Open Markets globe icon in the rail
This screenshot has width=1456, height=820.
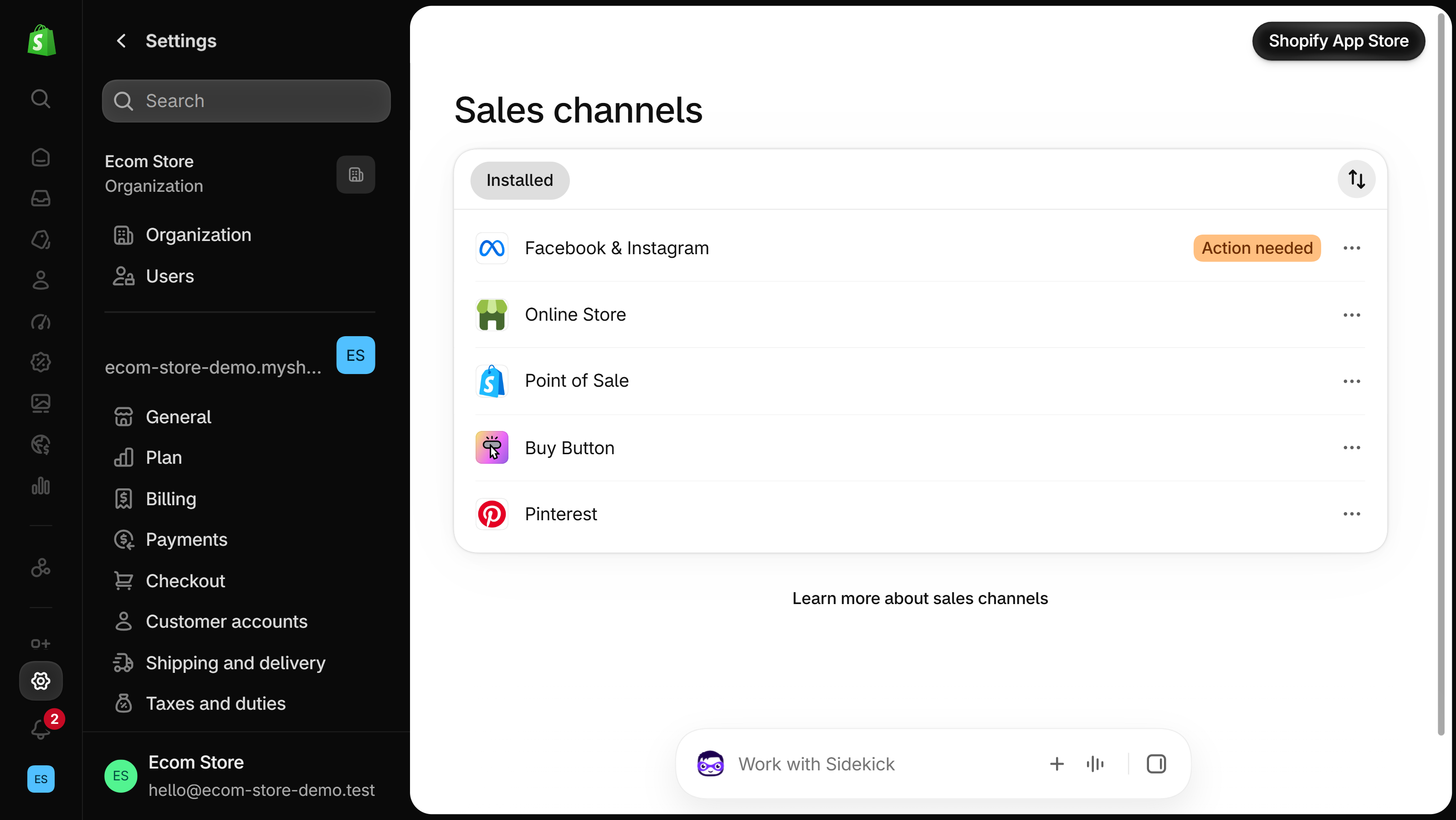pyautogui.click(x=40, y=445)
